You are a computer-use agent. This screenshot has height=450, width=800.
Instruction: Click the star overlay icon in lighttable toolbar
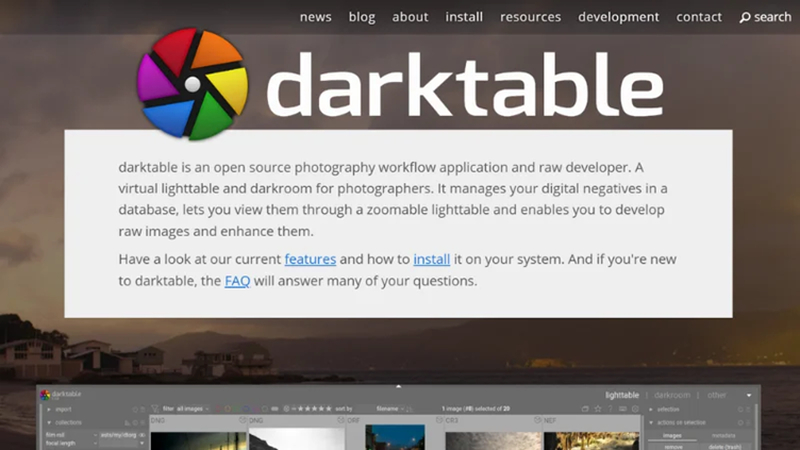598,409
